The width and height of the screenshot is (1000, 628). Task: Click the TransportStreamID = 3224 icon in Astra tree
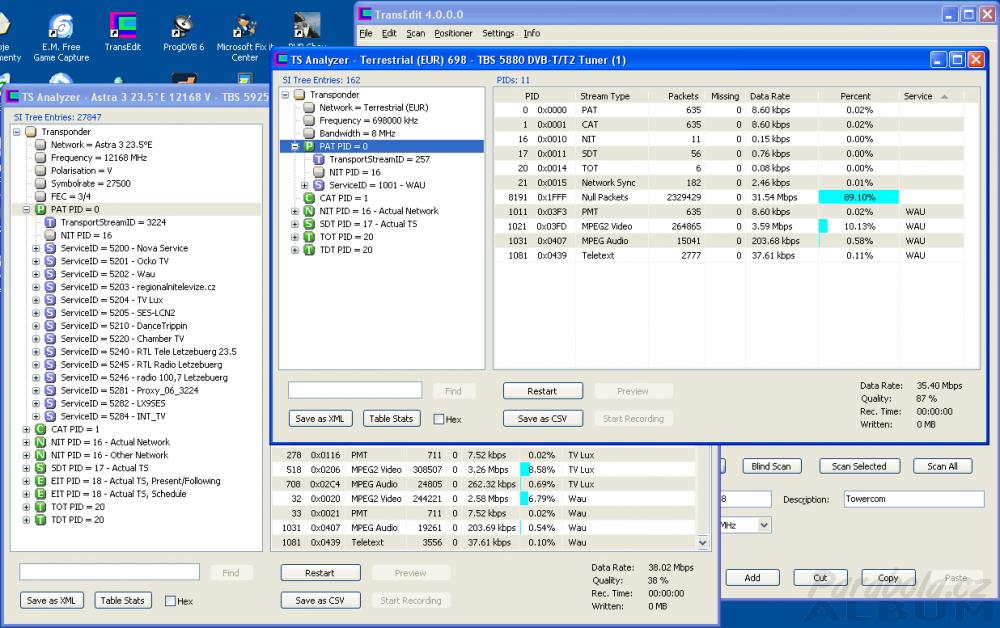pyautogui.click(x=50, y=222)
